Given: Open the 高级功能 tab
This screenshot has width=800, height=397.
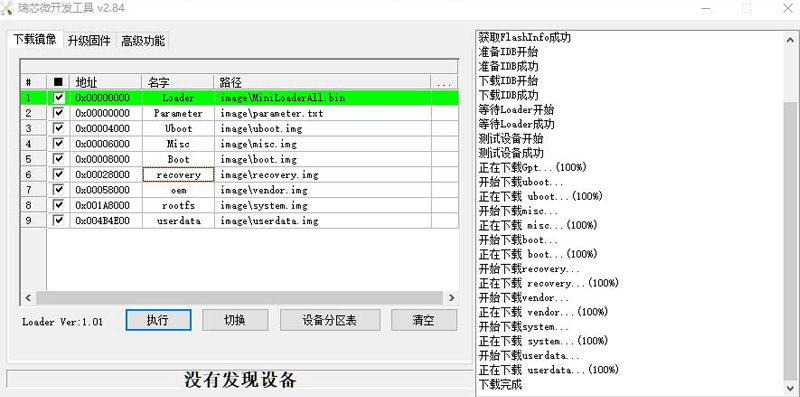Looking at the screenshot, I should 143,41.
